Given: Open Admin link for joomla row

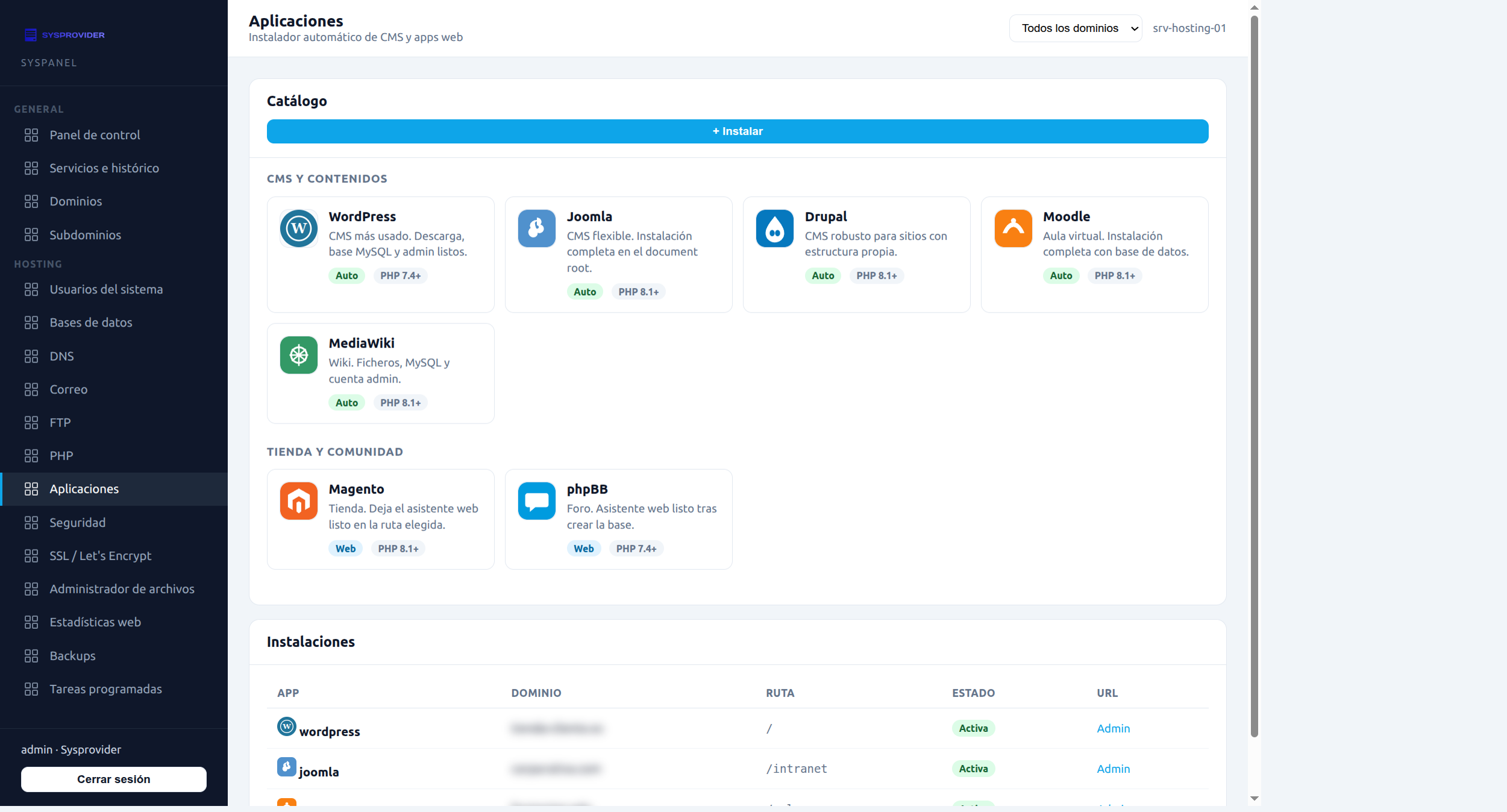Looking at the screenshot, I should [1113, 769].
